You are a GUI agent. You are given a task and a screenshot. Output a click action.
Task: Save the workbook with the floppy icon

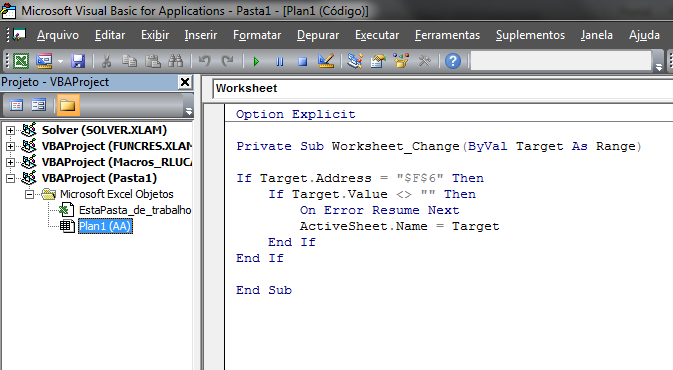[x=78, y=61]
